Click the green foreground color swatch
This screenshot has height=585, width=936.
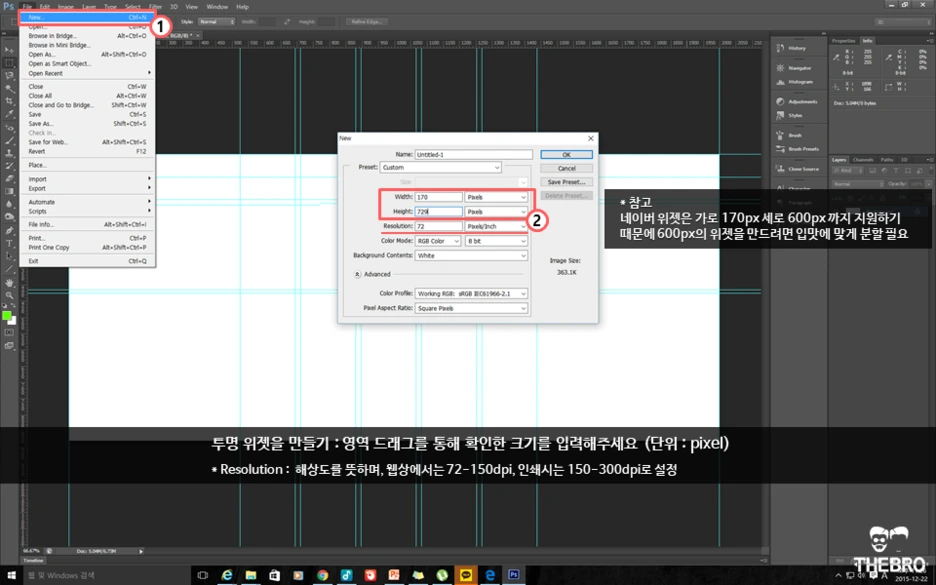click(7, 315)
